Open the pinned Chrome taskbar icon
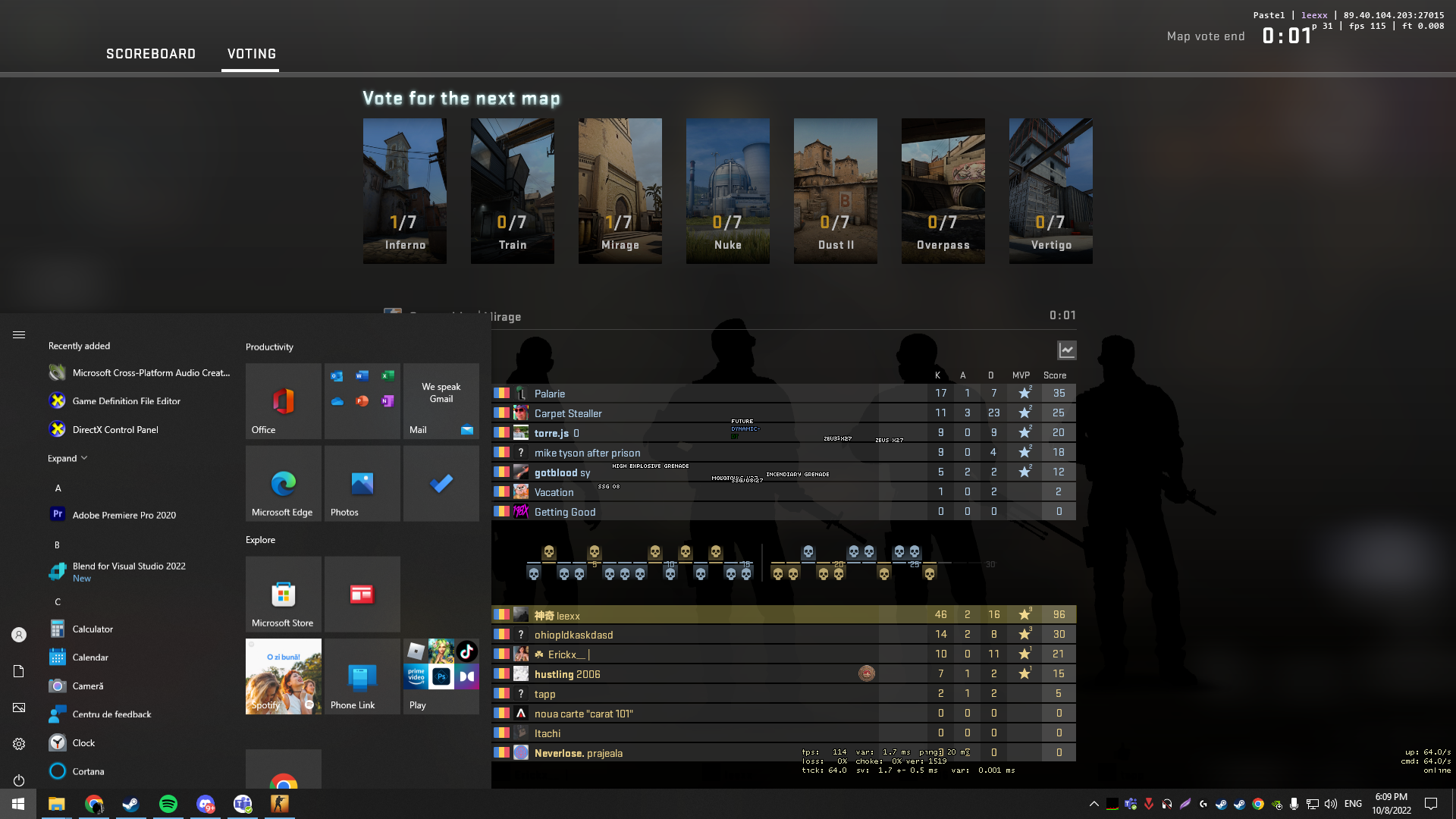 click(x=94, y=804)
